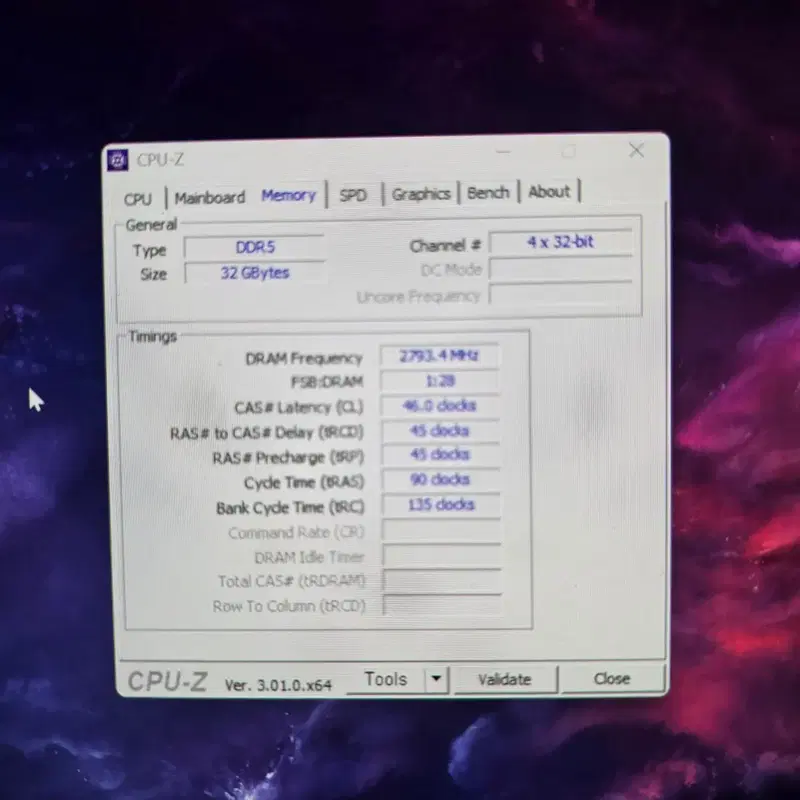Click the CPU-Z logo text at bottom
Screen dimensions: 800x800
point(167,682)
